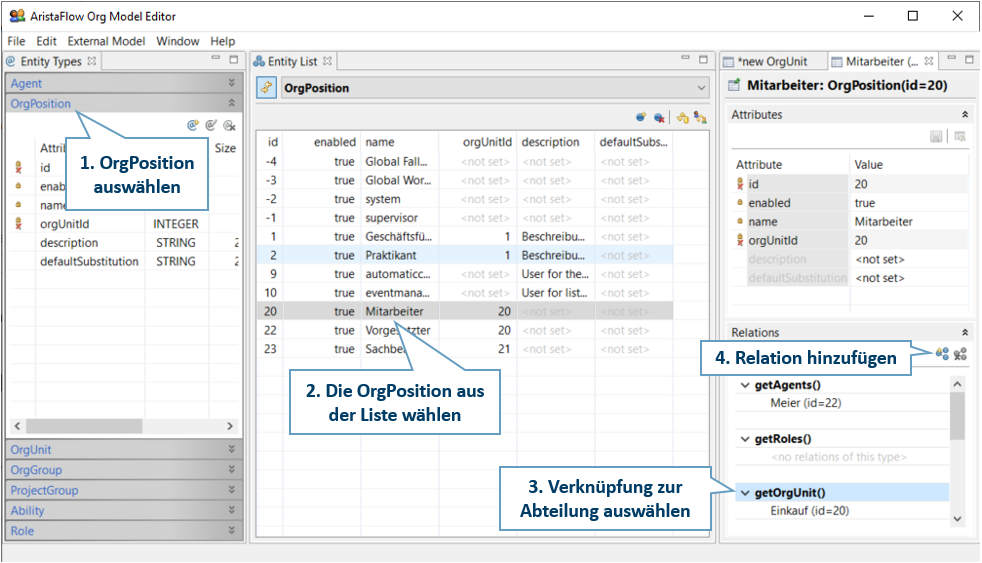Screen dimensions: 982x563
Task: Select the eventmana... row with id 10
Action: click(465, 292)
